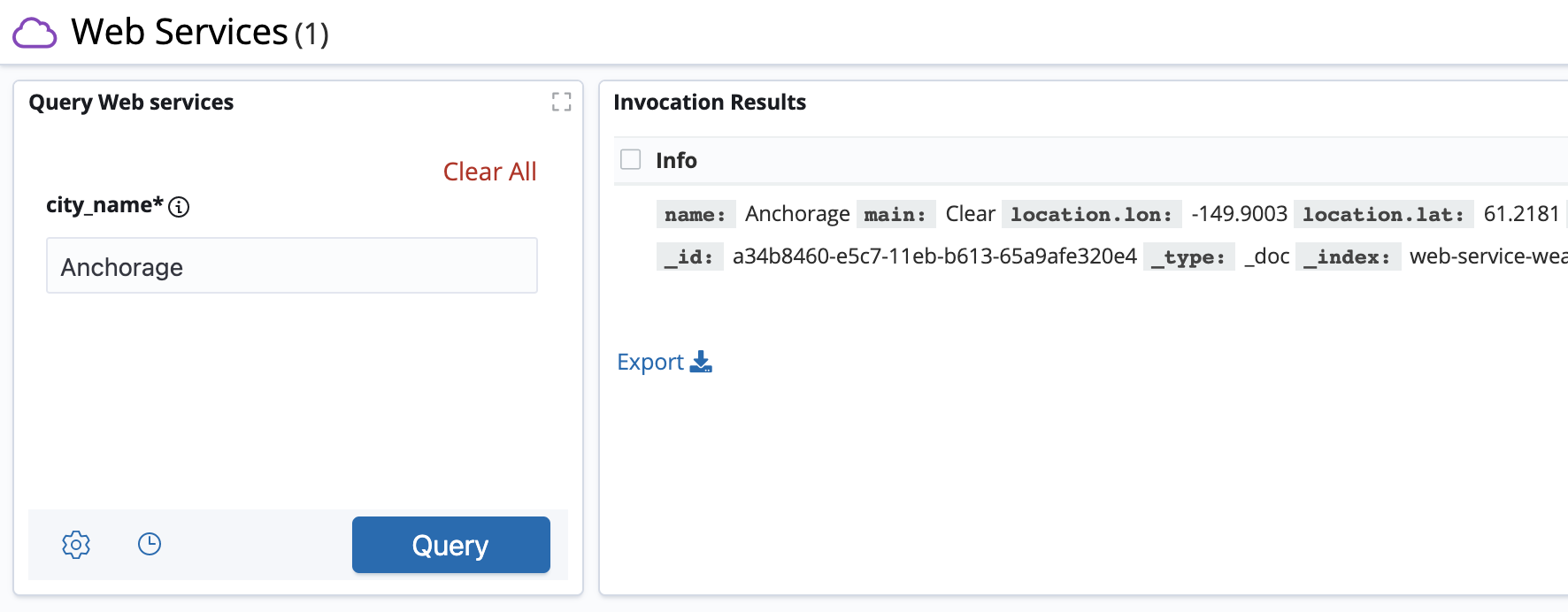Click the download icon next to Export
Screen dimensions: 1568x612
701,362
